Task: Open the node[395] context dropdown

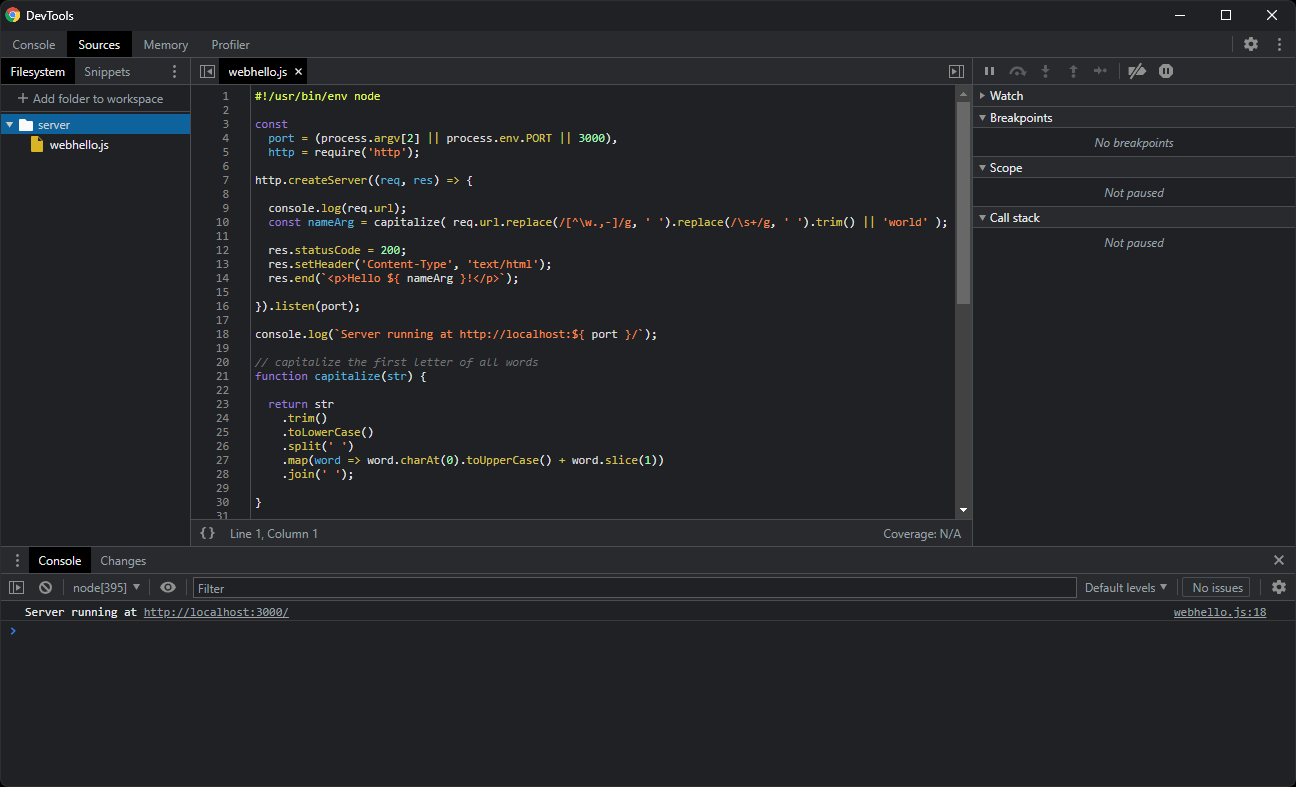Action: [105, 587]
